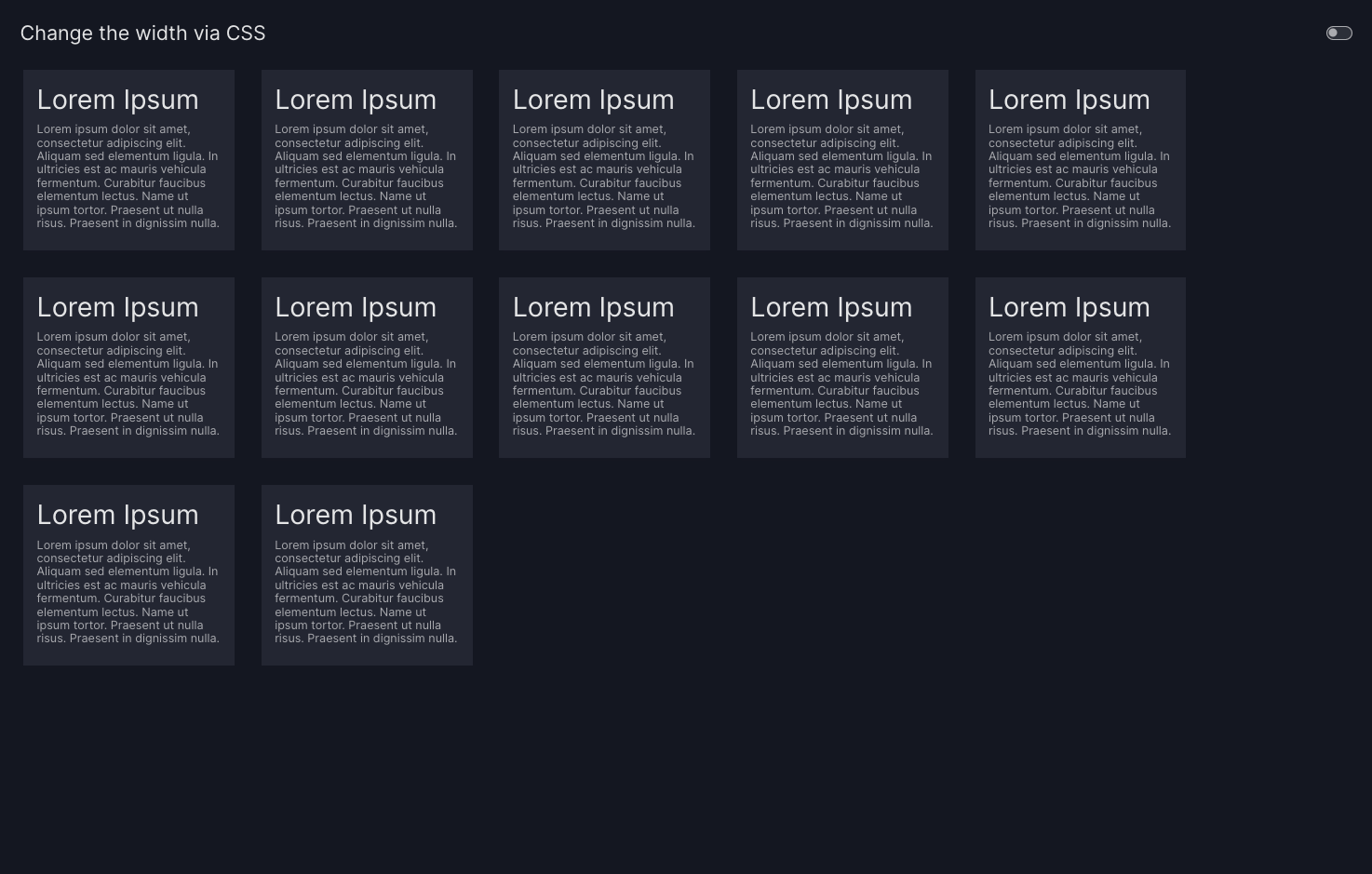Select the last card in the middle row
Viewport: 1372px width, 874px height.
1080,368
